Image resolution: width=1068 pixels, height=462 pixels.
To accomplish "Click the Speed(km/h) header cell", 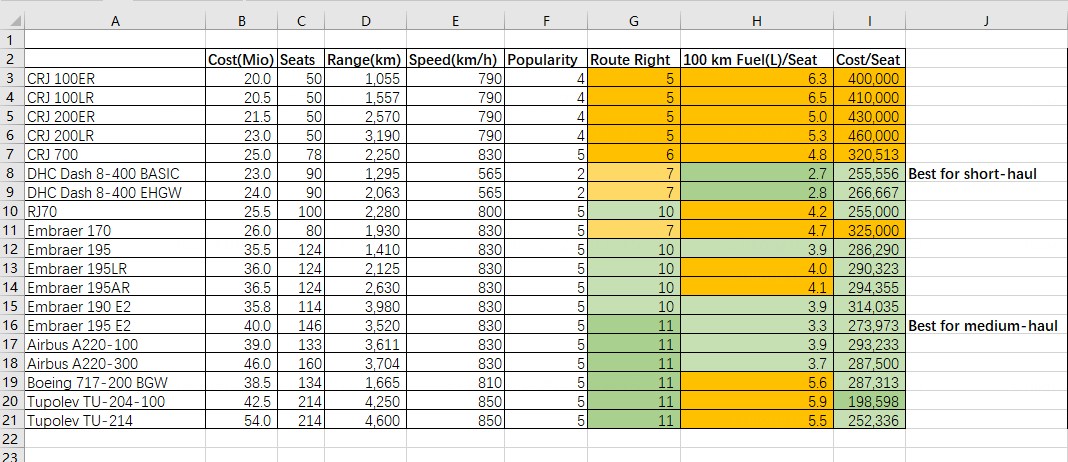I will click(x=456, y=59).
